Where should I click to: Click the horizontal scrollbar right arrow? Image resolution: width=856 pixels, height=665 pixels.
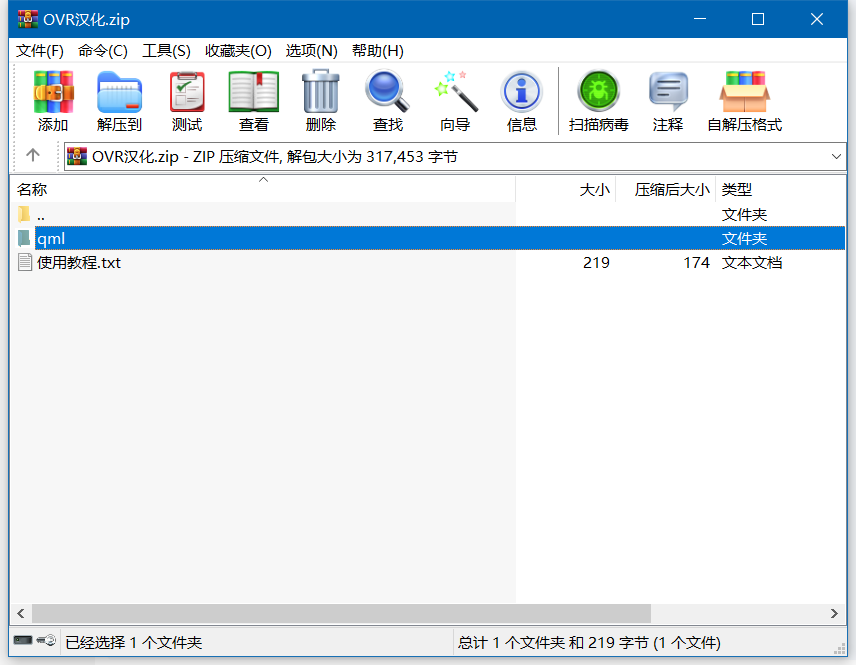[835, 613]
